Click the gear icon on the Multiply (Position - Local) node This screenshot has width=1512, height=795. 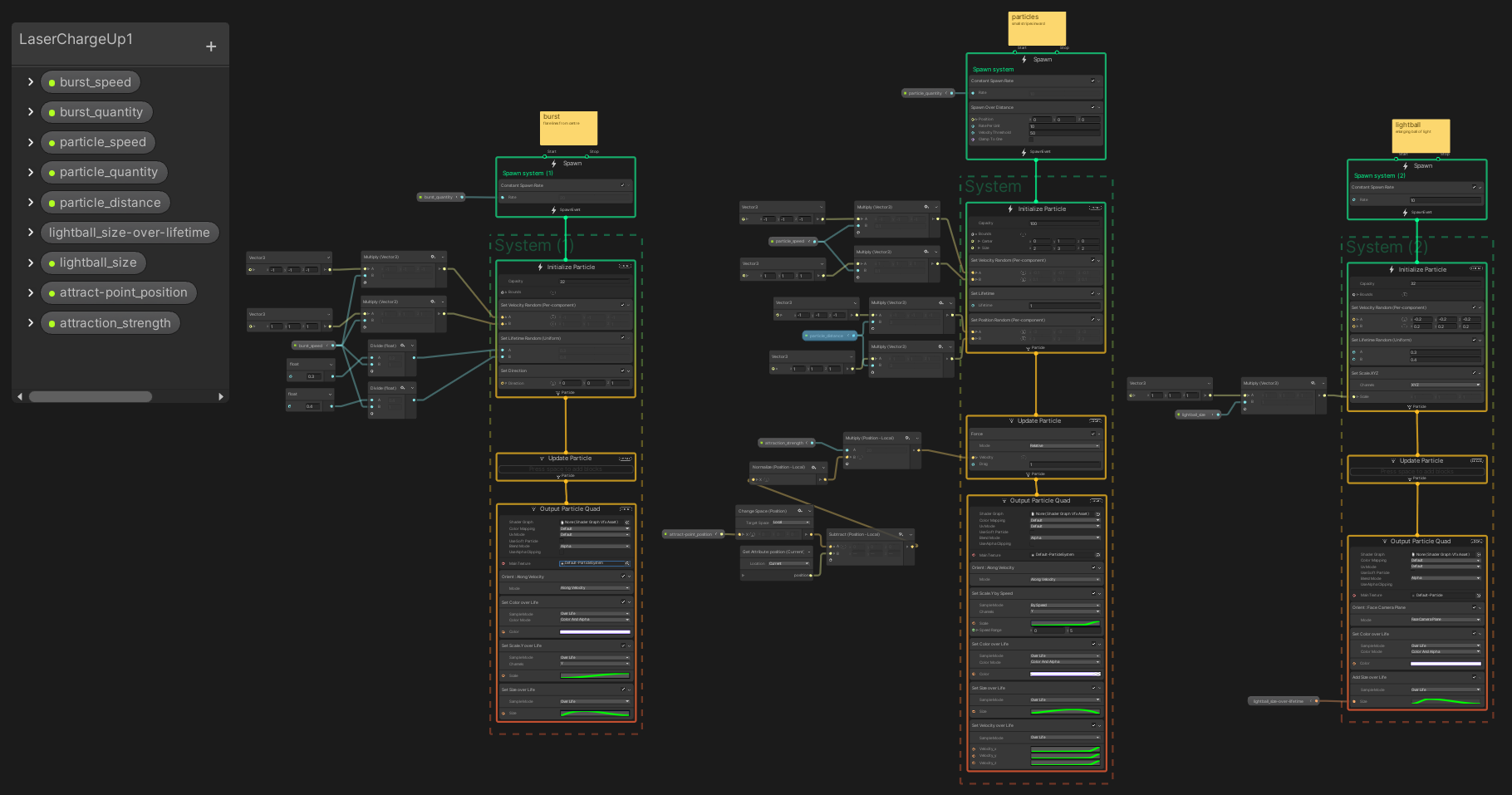coord(907,438)
